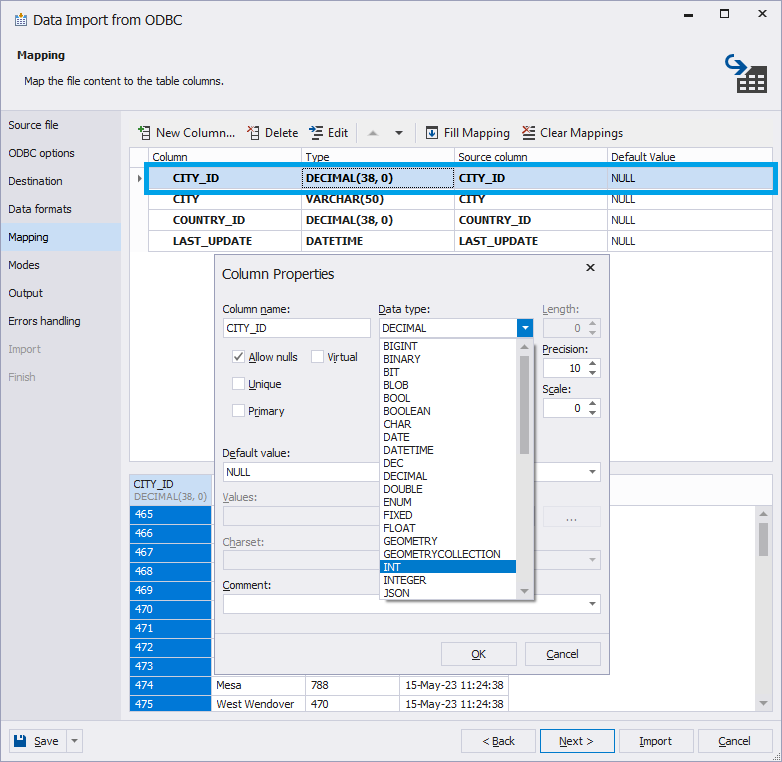Click the data type list scrollbar thumb

524,404
